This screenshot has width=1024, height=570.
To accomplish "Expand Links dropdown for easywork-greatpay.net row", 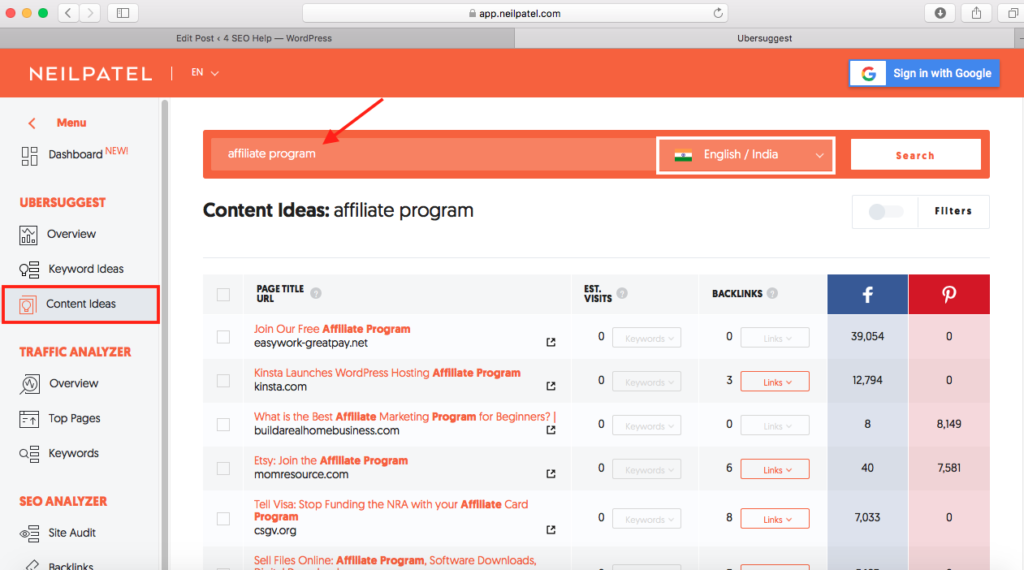I will 775,338.
